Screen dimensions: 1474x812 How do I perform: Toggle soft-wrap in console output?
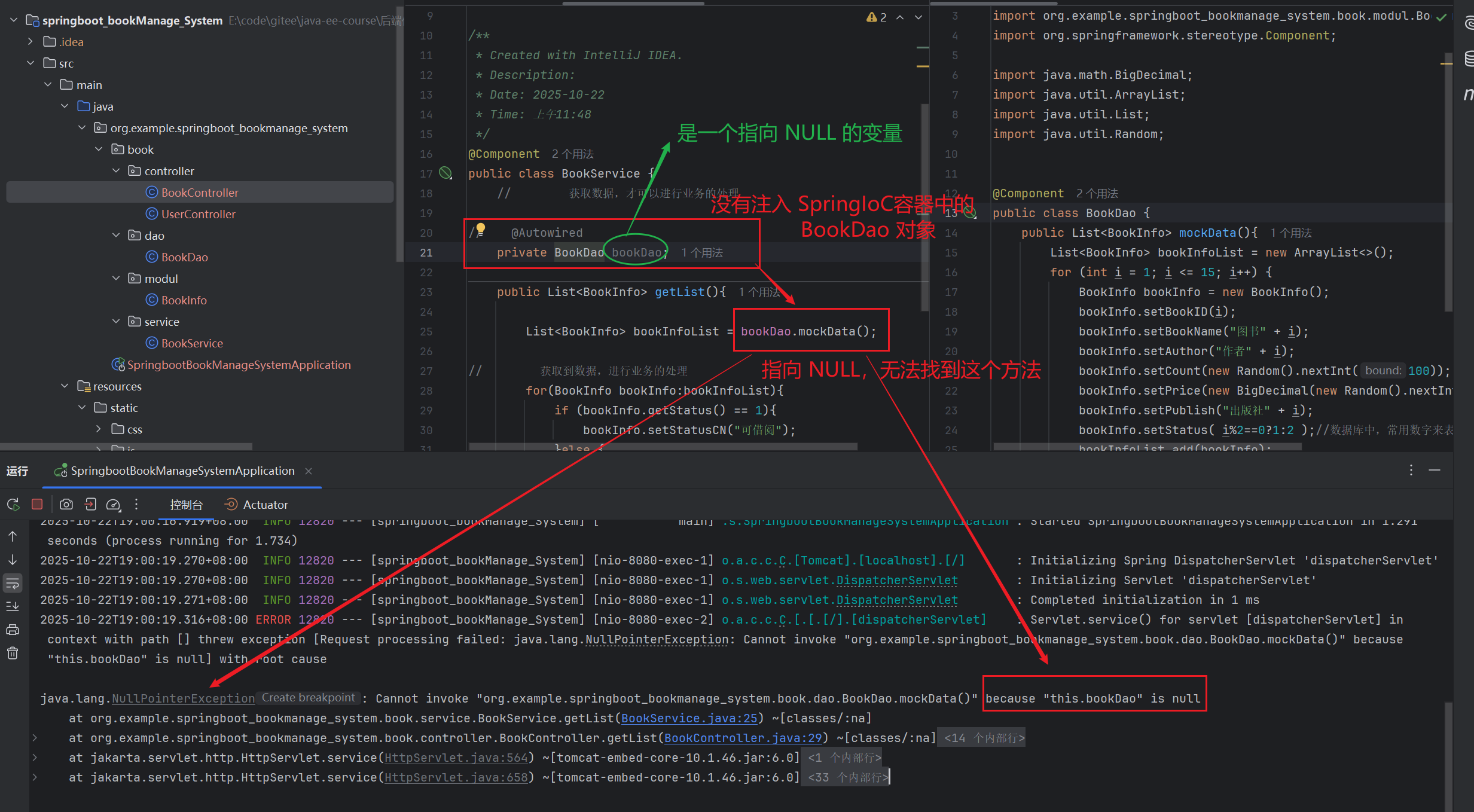(13, 583)
